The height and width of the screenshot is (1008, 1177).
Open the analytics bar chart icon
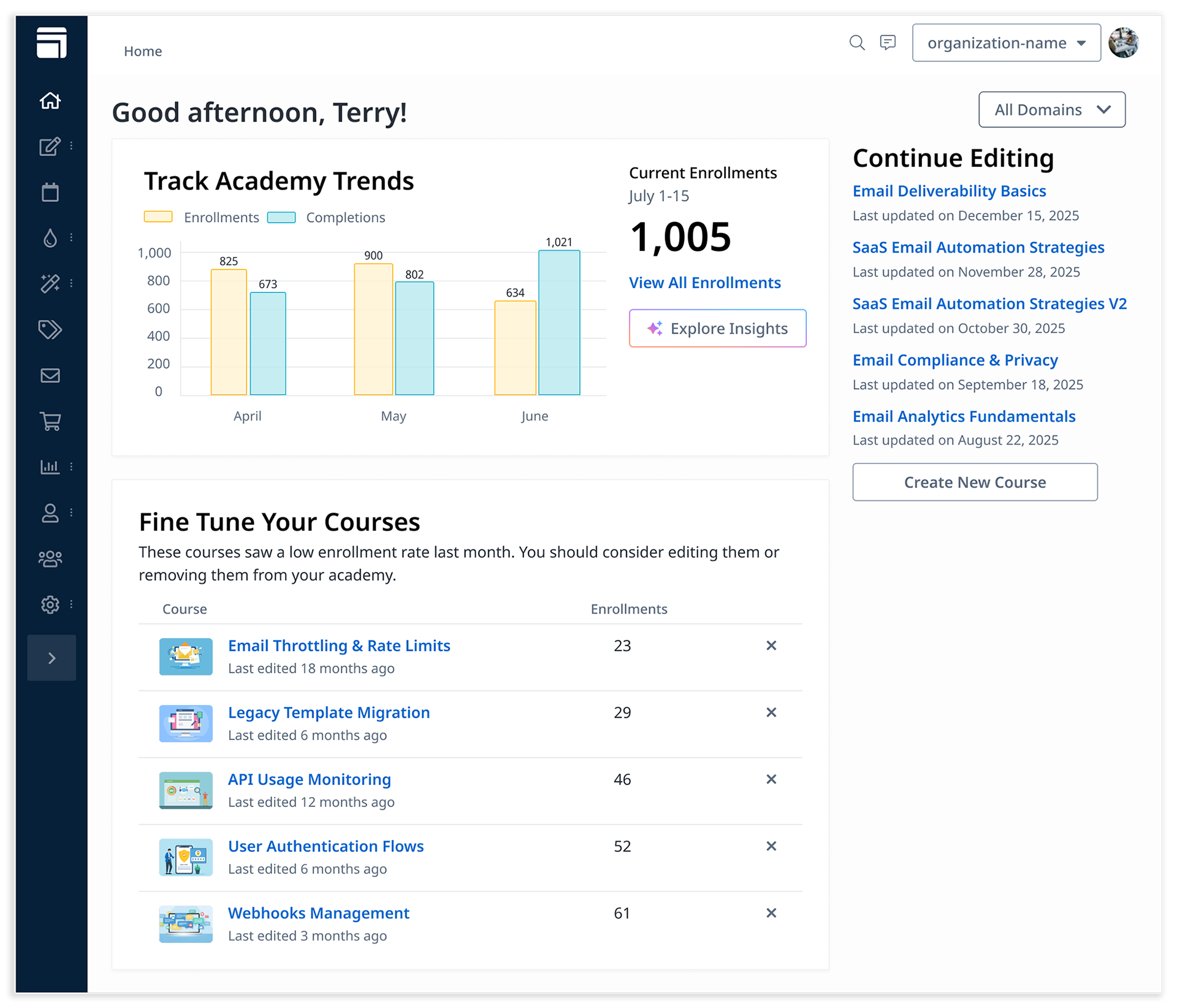(50, 467)
